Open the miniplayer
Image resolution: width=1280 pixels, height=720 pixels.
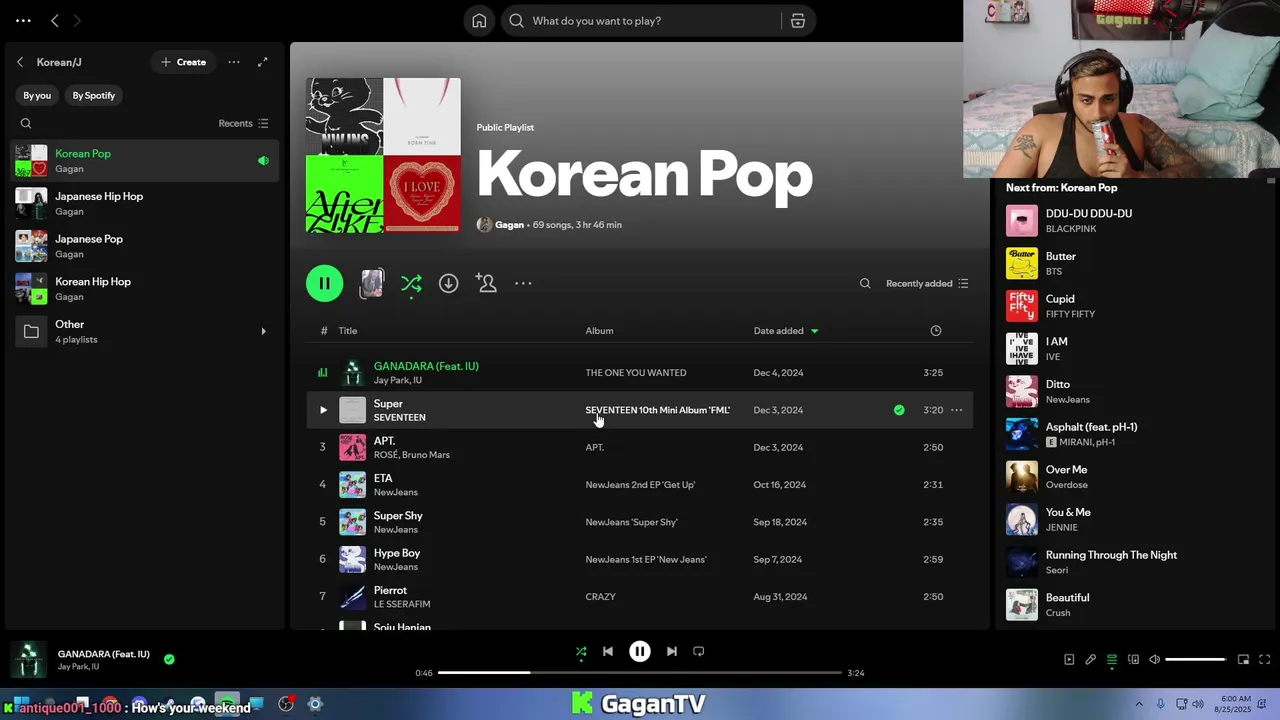[x=1243, y=660]
